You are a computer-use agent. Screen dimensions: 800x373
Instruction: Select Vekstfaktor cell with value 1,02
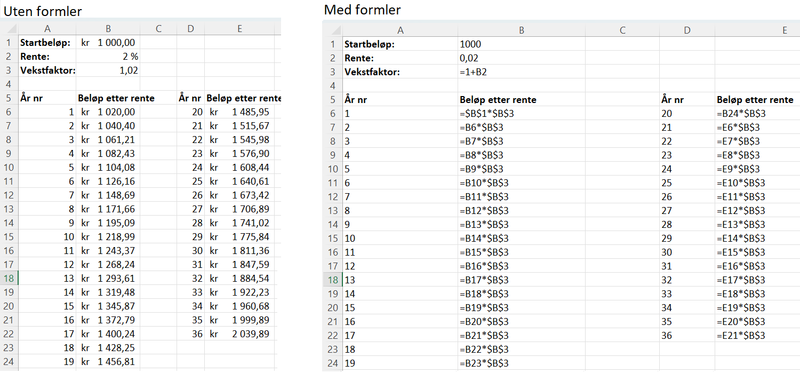click(108, 70)
